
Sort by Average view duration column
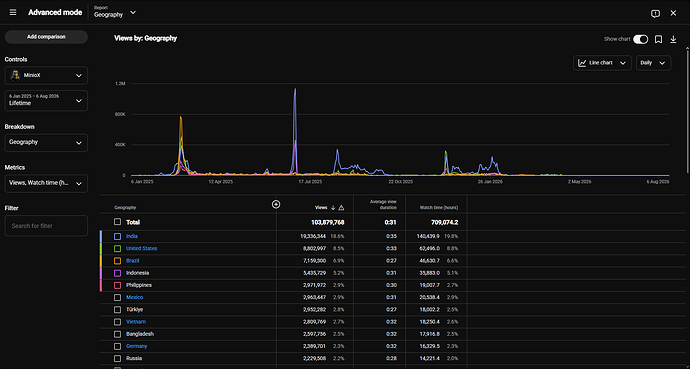click(x=383, y=205)
